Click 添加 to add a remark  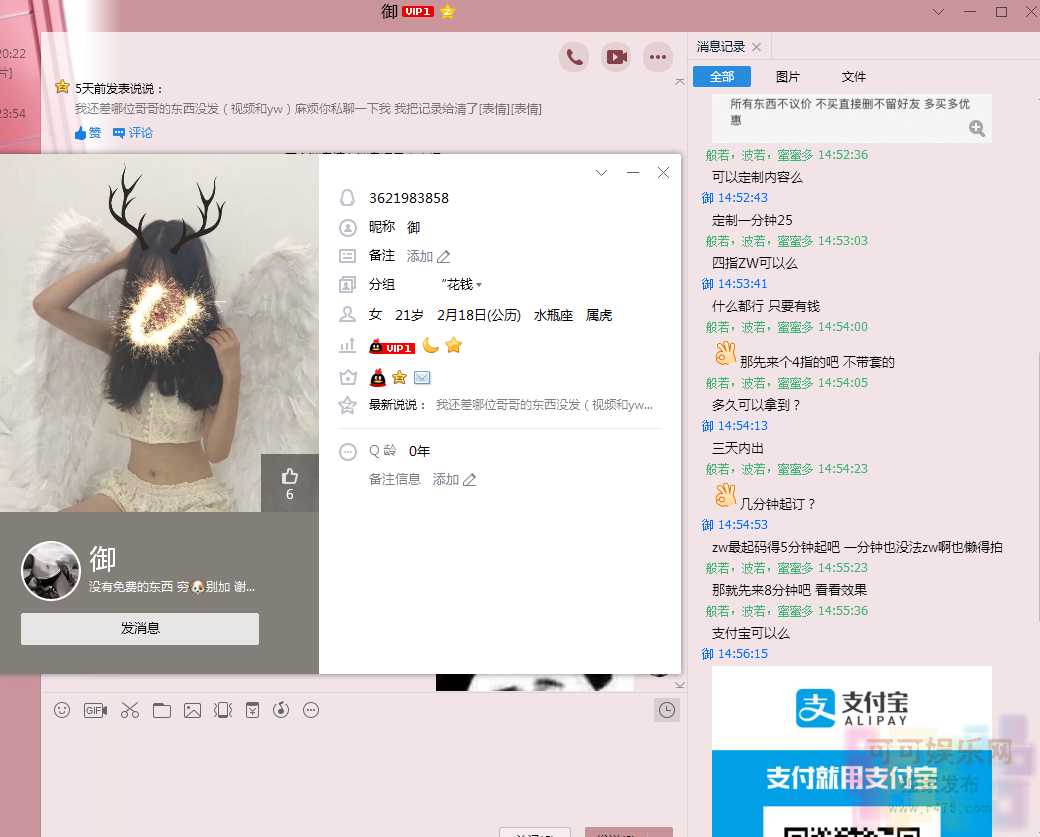(x=422, y=256)
